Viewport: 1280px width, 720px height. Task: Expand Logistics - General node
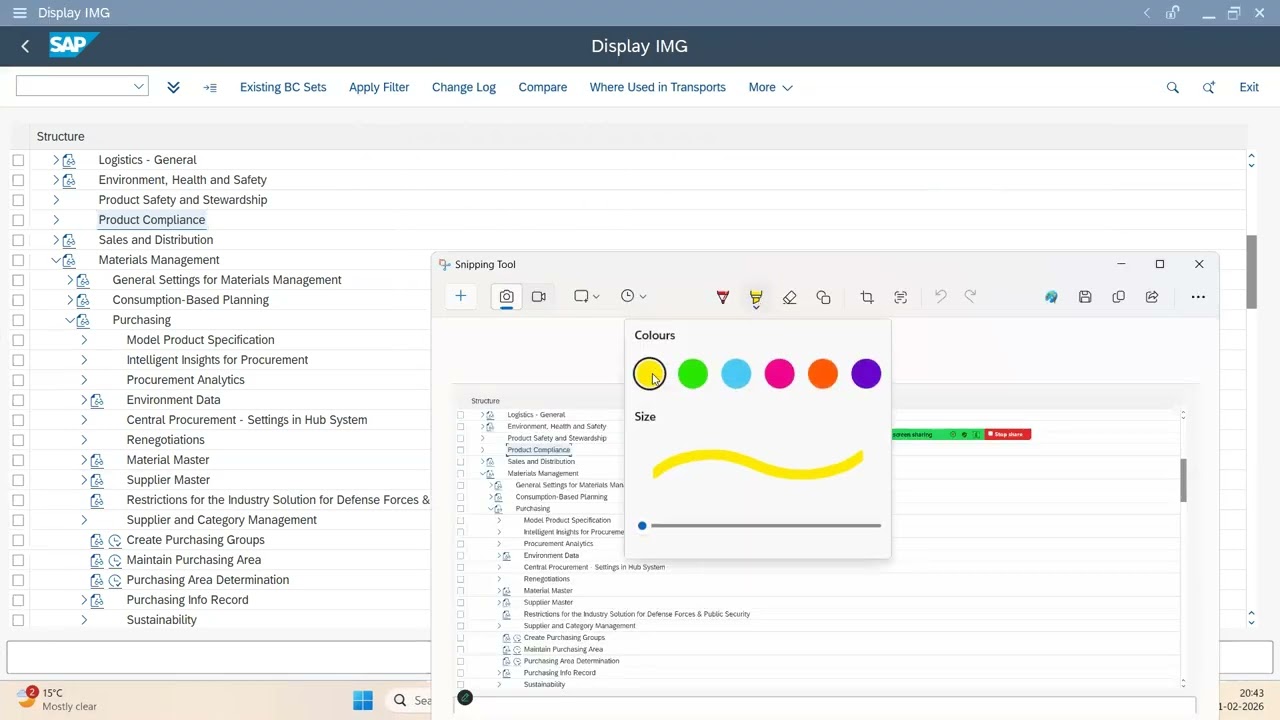coord(56,160)
